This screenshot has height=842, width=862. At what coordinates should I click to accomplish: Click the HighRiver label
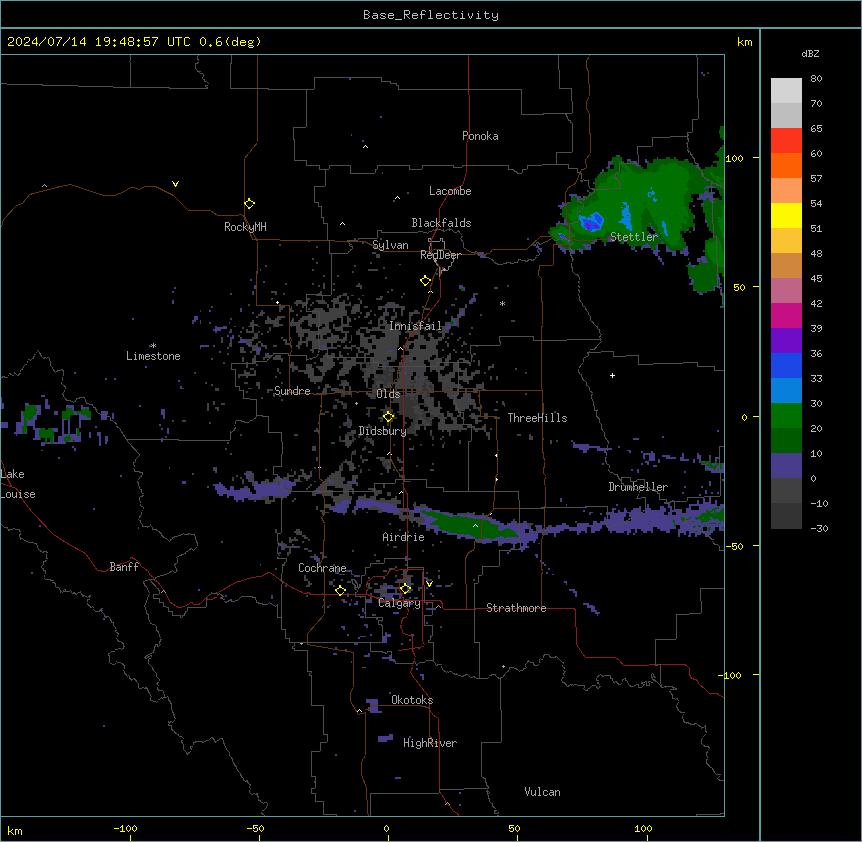click(430, 743)
